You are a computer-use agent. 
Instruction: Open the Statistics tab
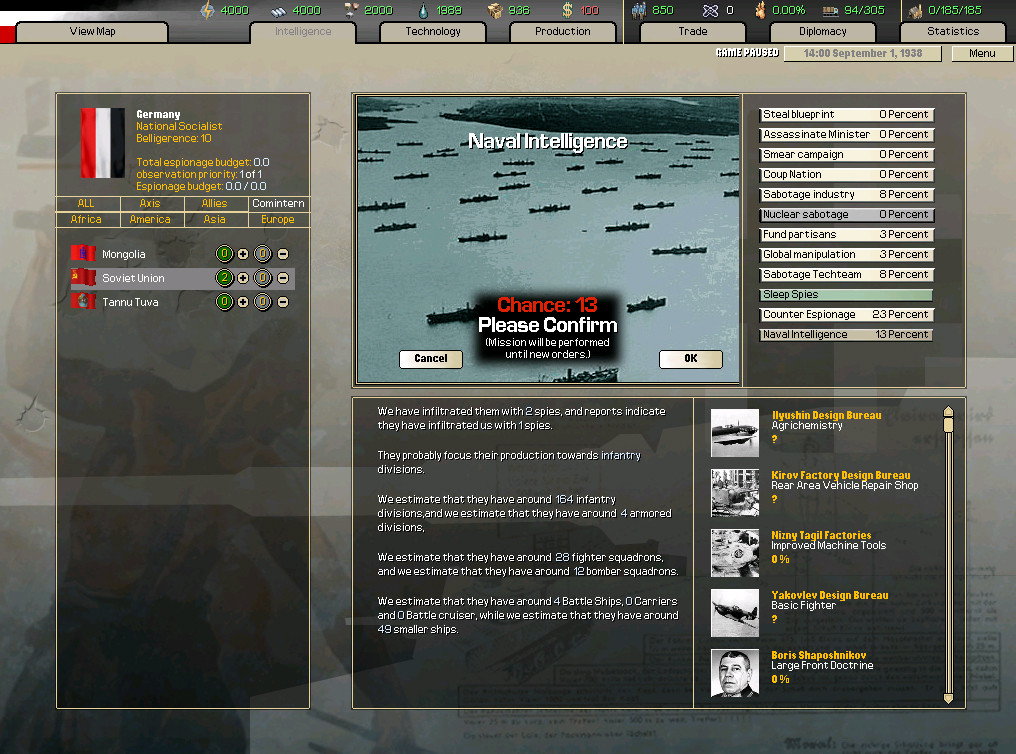point(952,32)
